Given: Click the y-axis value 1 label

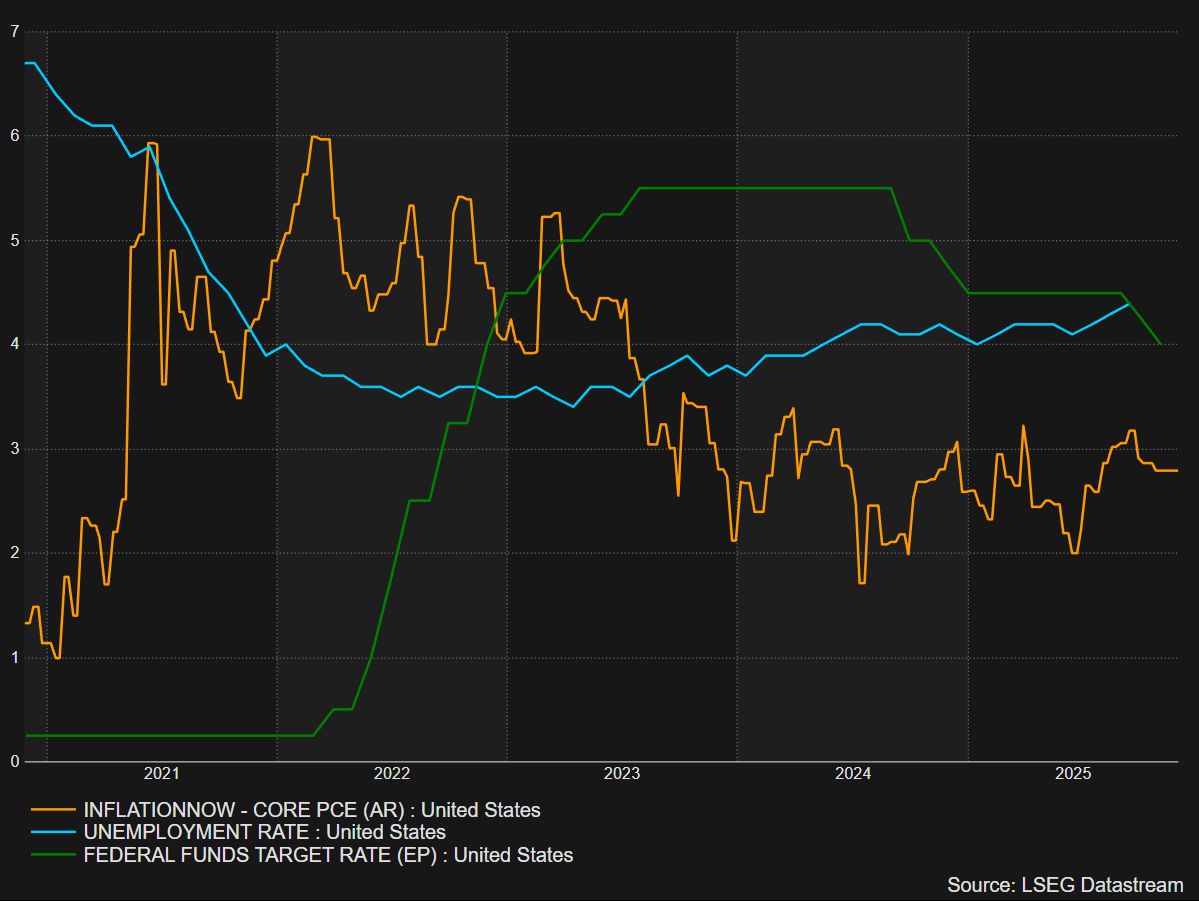Looking at the screenshot, I should click(14, 657).
